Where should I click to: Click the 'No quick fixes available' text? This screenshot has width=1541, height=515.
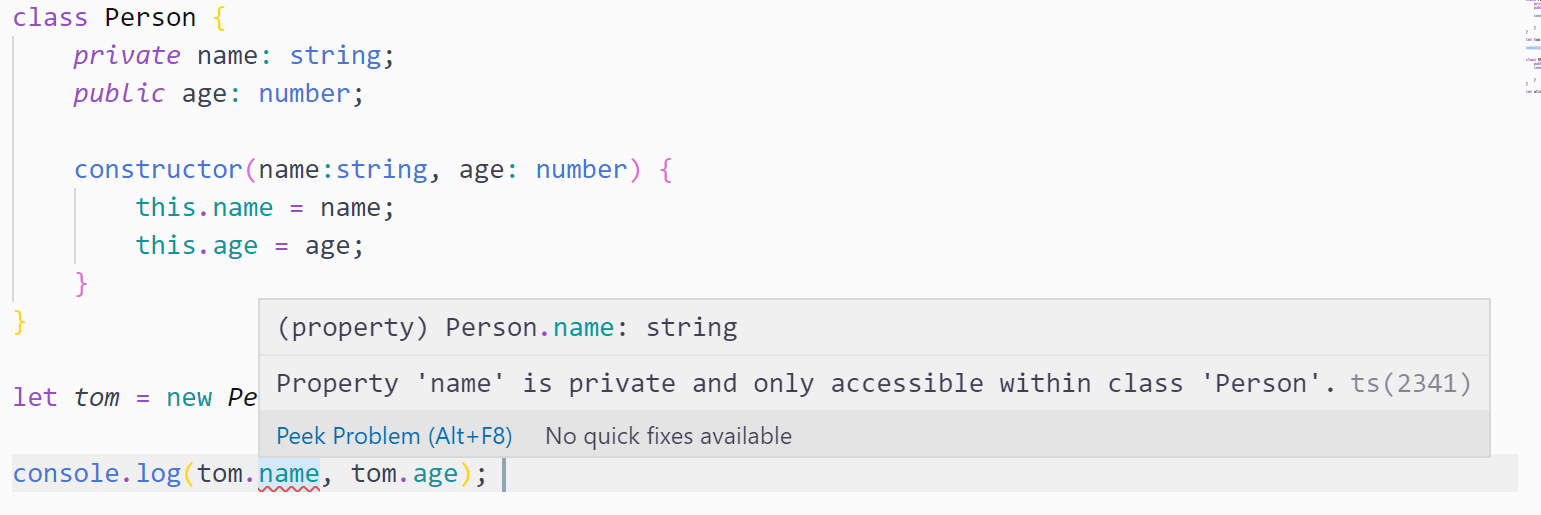668,436
